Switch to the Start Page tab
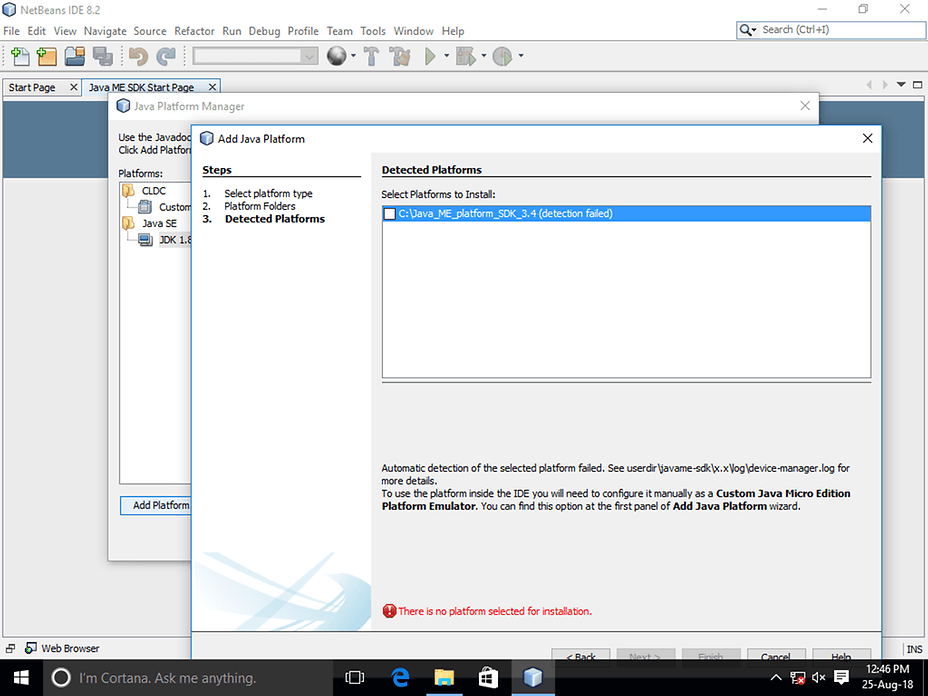Viewport: 928px width, 696px height. tap(32, 87)
